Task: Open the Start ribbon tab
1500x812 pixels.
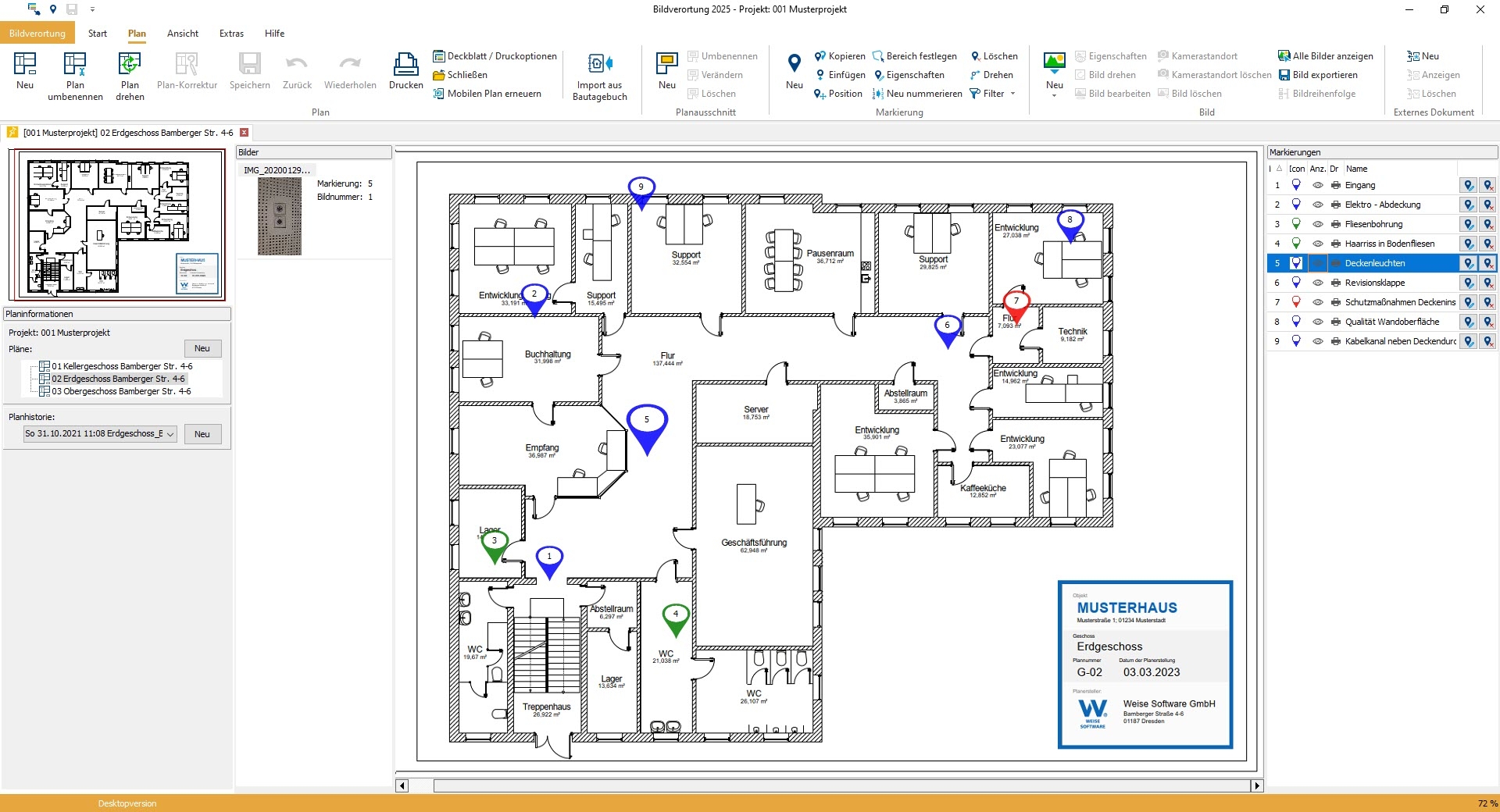Action: (x=98, y=34)
